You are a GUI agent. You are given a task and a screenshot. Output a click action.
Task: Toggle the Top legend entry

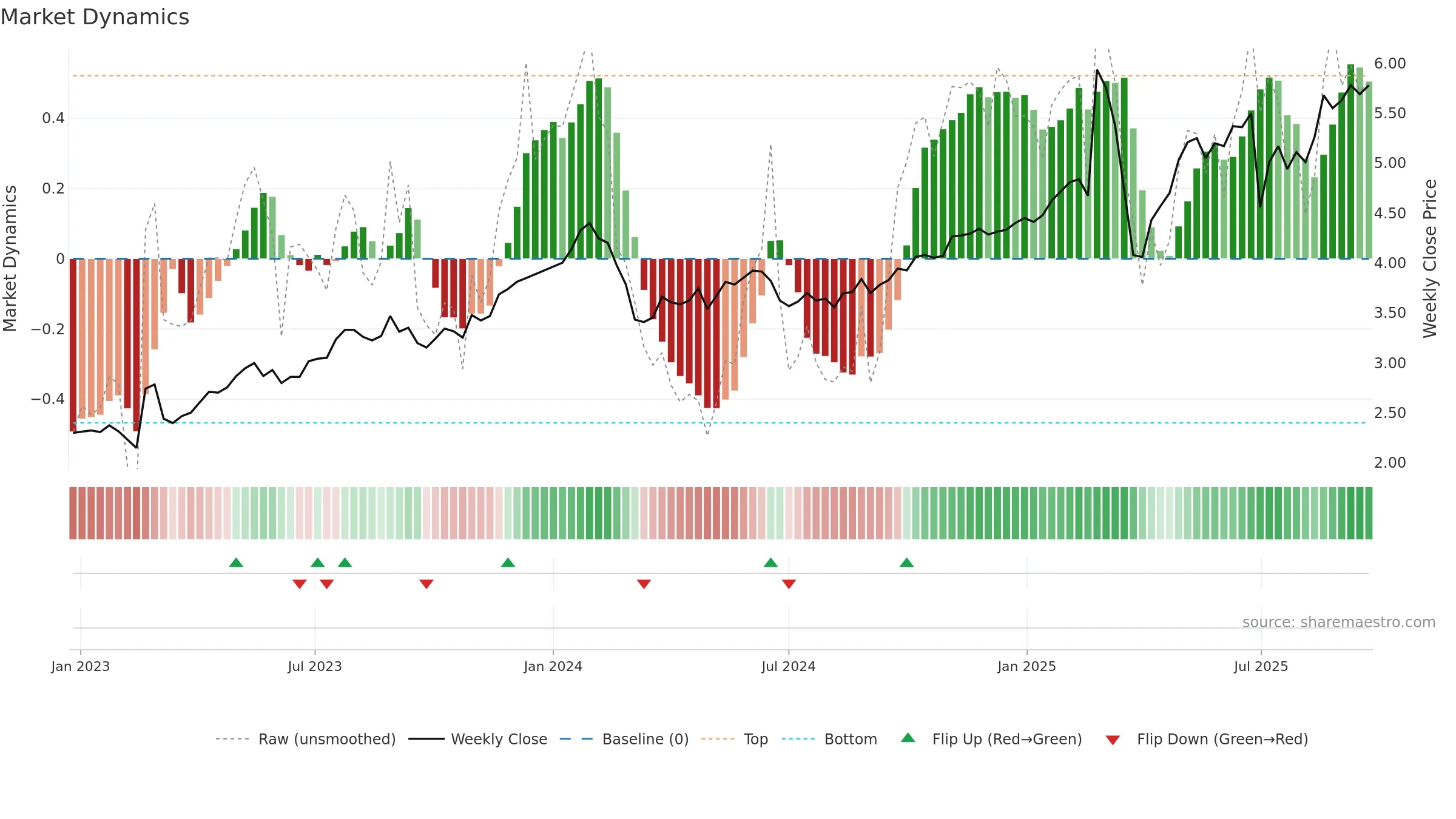[x=735, y=739]
